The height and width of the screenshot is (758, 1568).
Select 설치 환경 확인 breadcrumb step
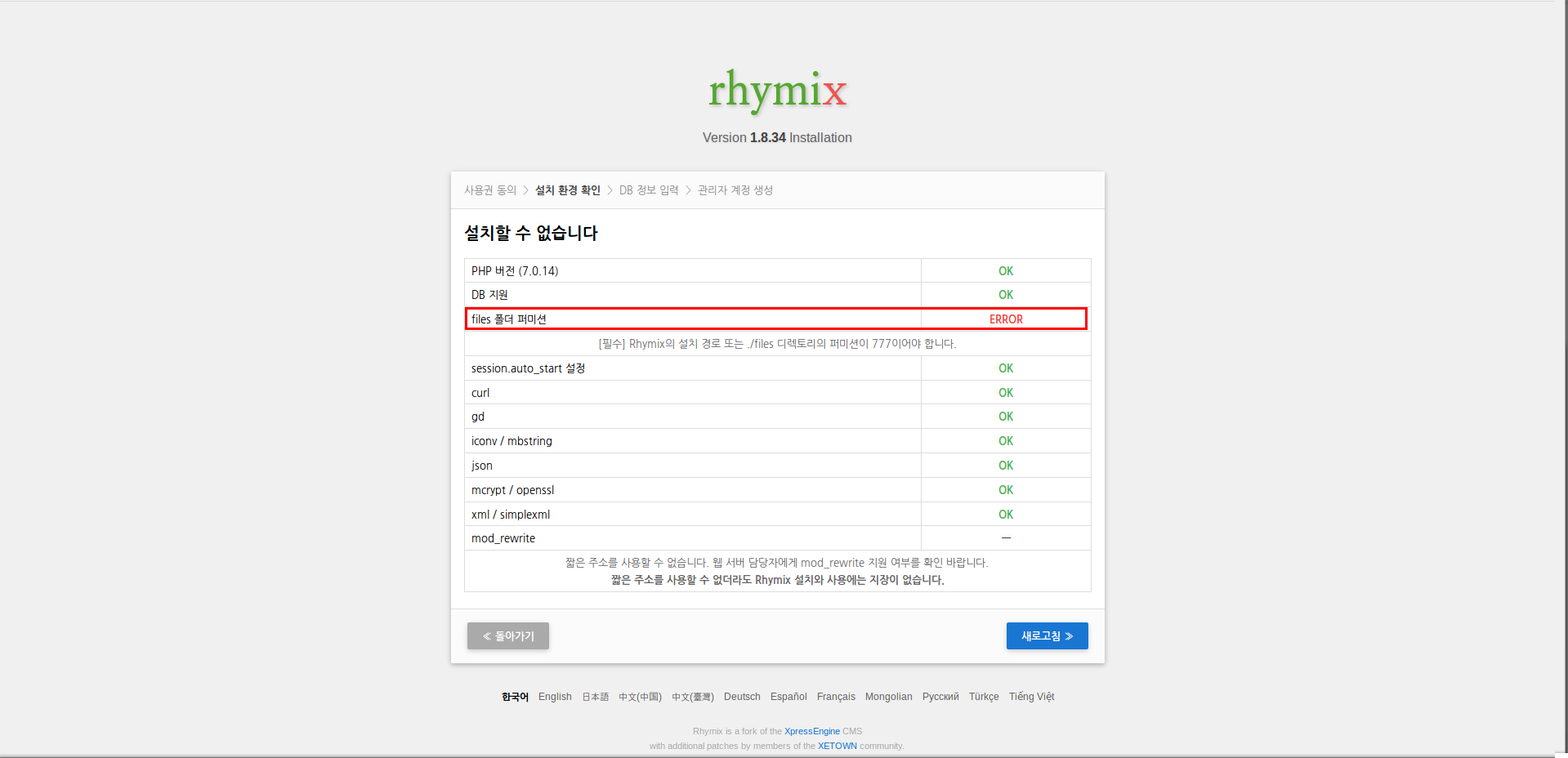tap(568, 190)
